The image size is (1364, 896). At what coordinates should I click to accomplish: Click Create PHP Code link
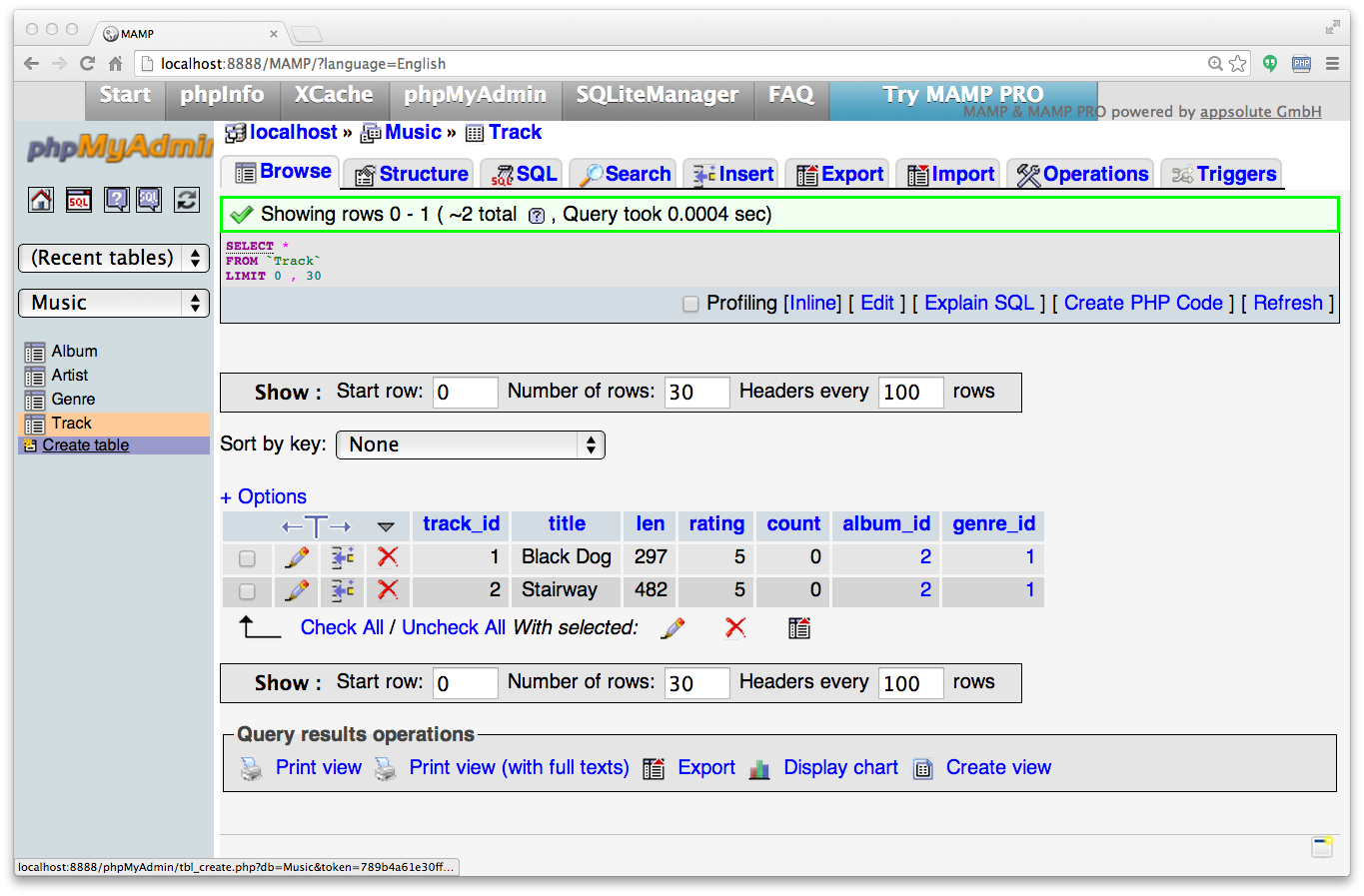click(1143, 303)
